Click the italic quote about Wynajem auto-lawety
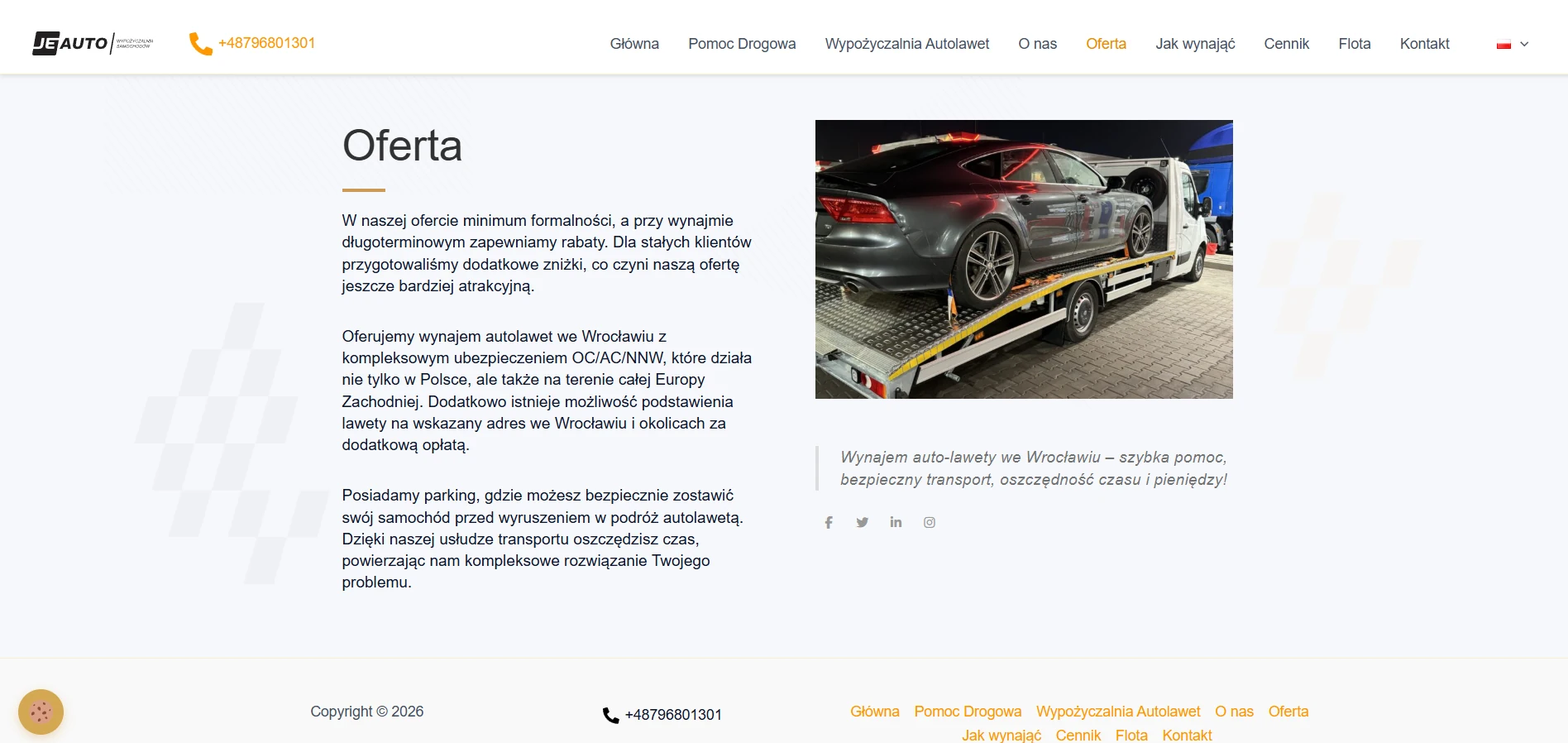 tap(1033, 468)
